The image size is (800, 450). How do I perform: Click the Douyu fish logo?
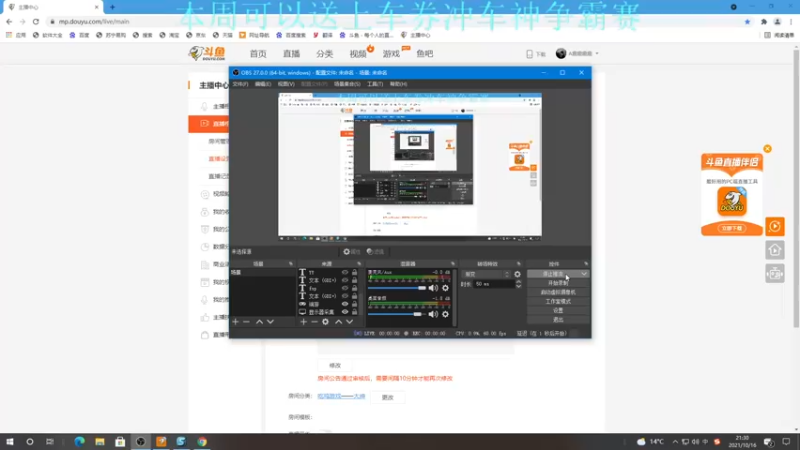coord(207,53)
